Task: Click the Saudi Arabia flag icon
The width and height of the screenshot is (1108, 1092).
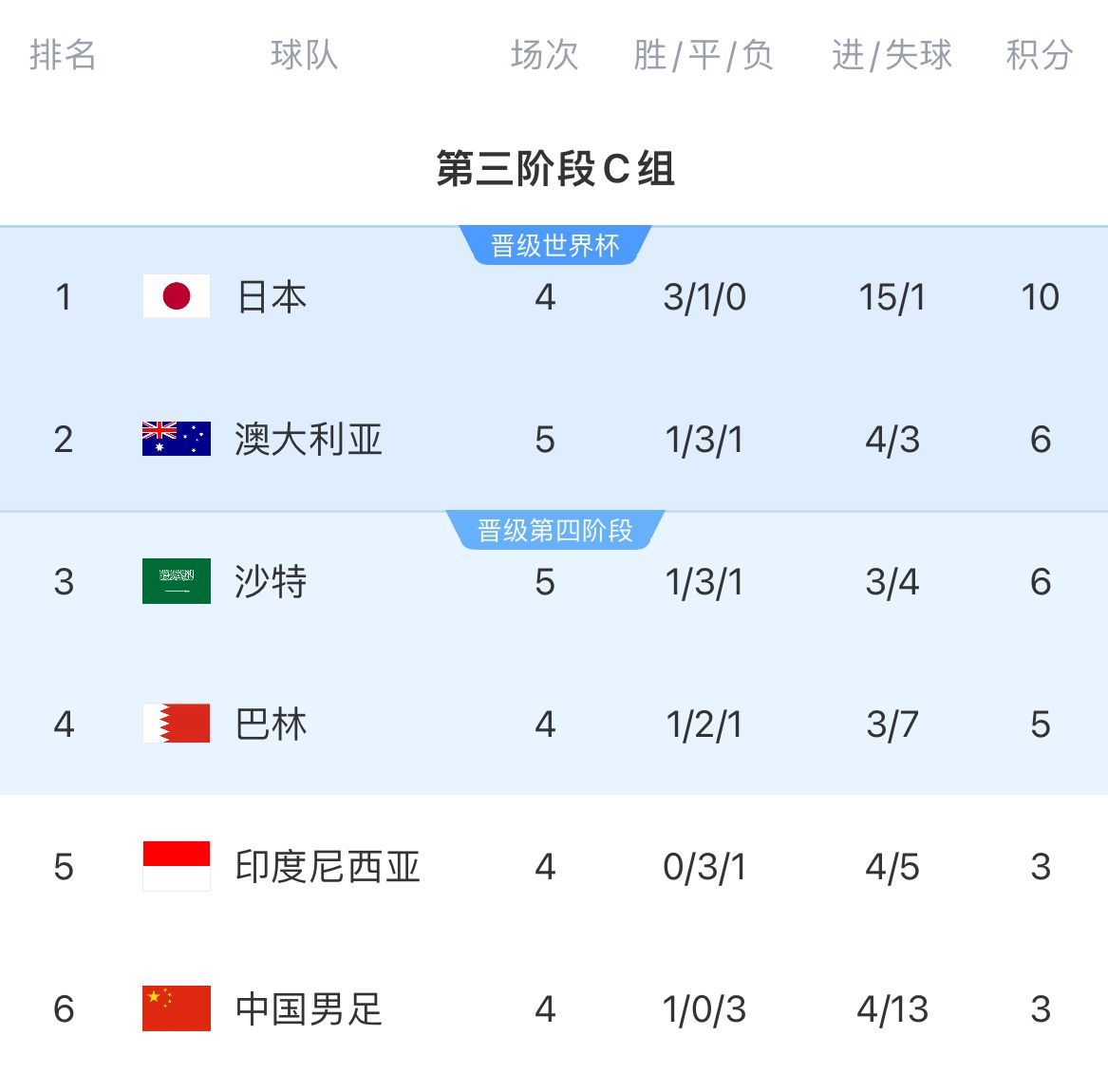Action: (176, 581)
